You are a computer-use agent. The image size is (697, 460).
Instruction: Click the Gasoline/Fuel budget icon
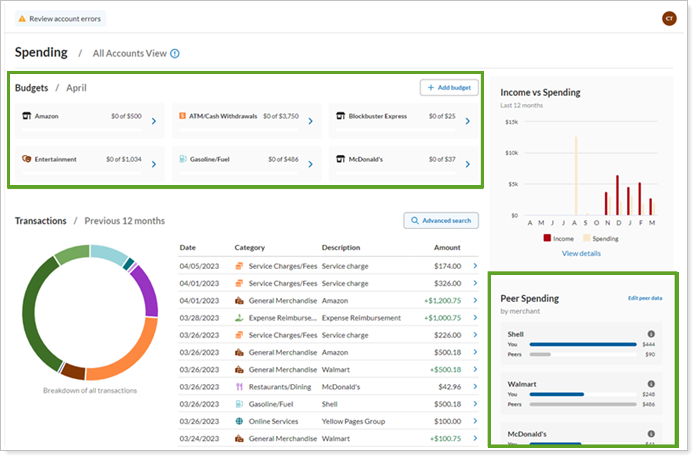point(182,159)
